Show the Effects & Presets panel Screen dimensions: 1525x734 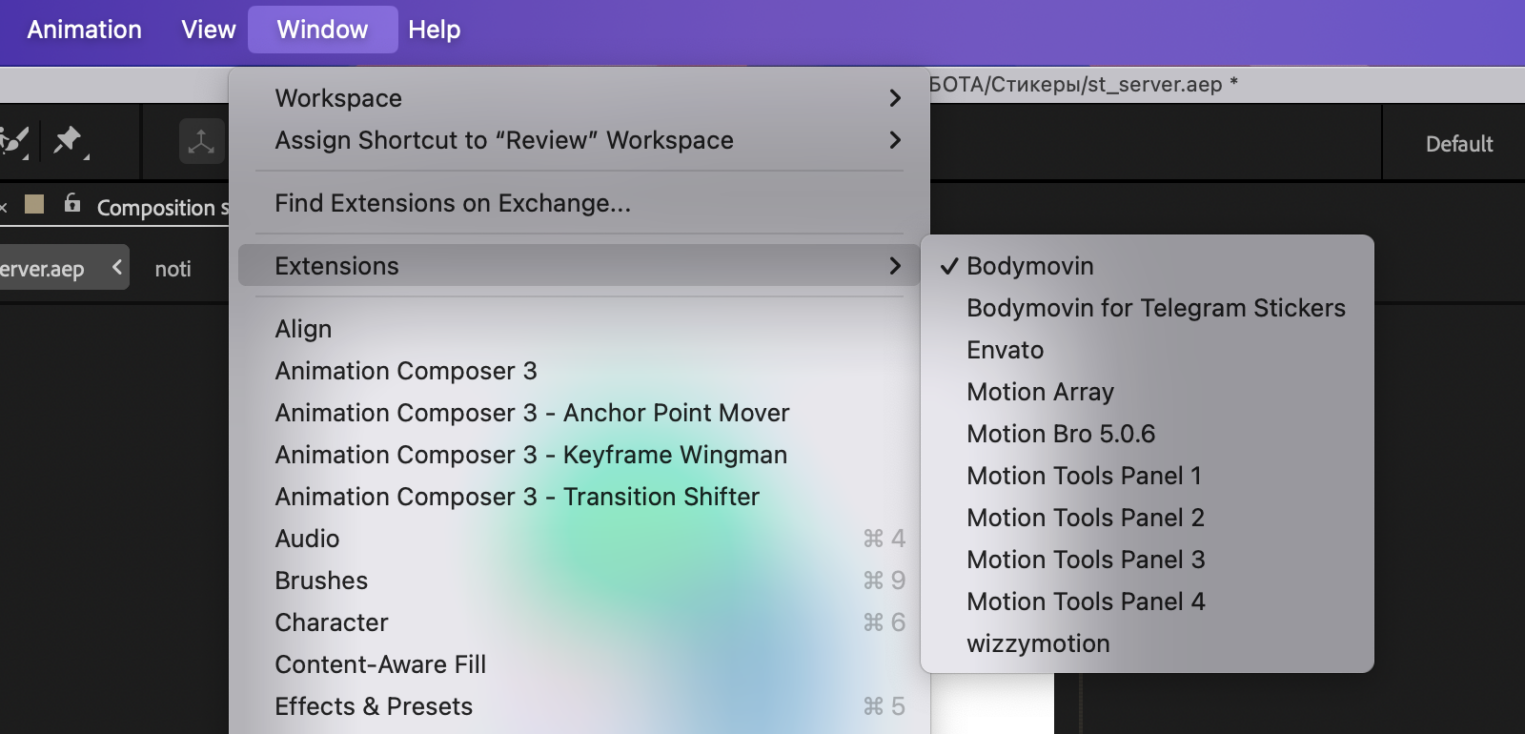(x=373, y=706)
